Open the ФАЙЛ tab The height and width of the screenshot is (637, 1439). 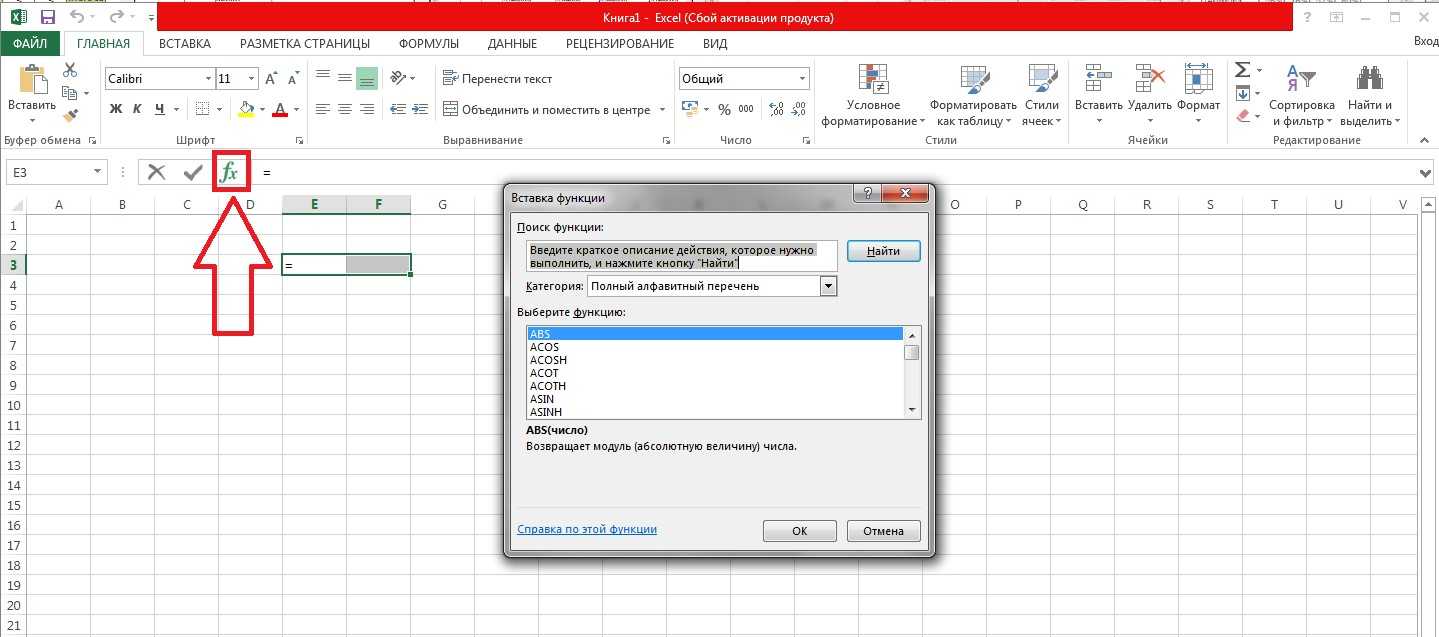pos(30,43)
